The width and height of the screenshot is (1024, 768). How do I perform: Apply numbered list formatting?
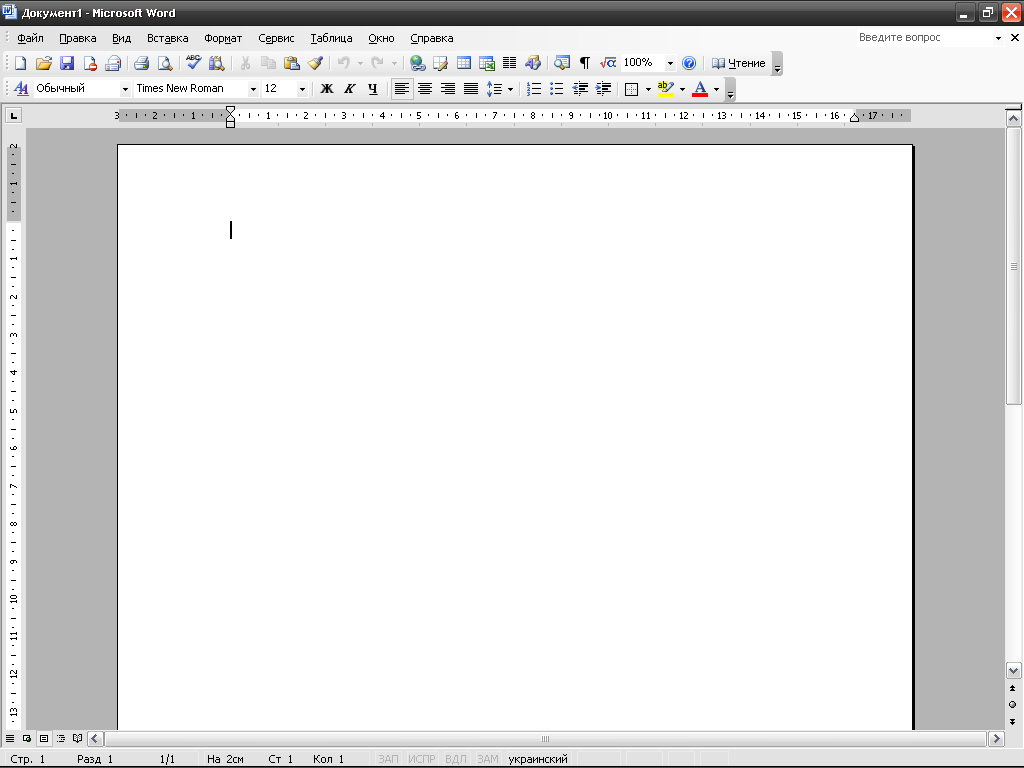(x=534, y=89)
